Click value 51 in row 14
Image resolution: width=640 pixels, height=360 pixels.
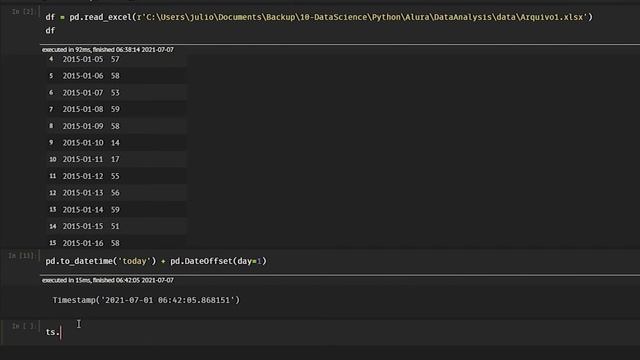[x=115, y=226]
